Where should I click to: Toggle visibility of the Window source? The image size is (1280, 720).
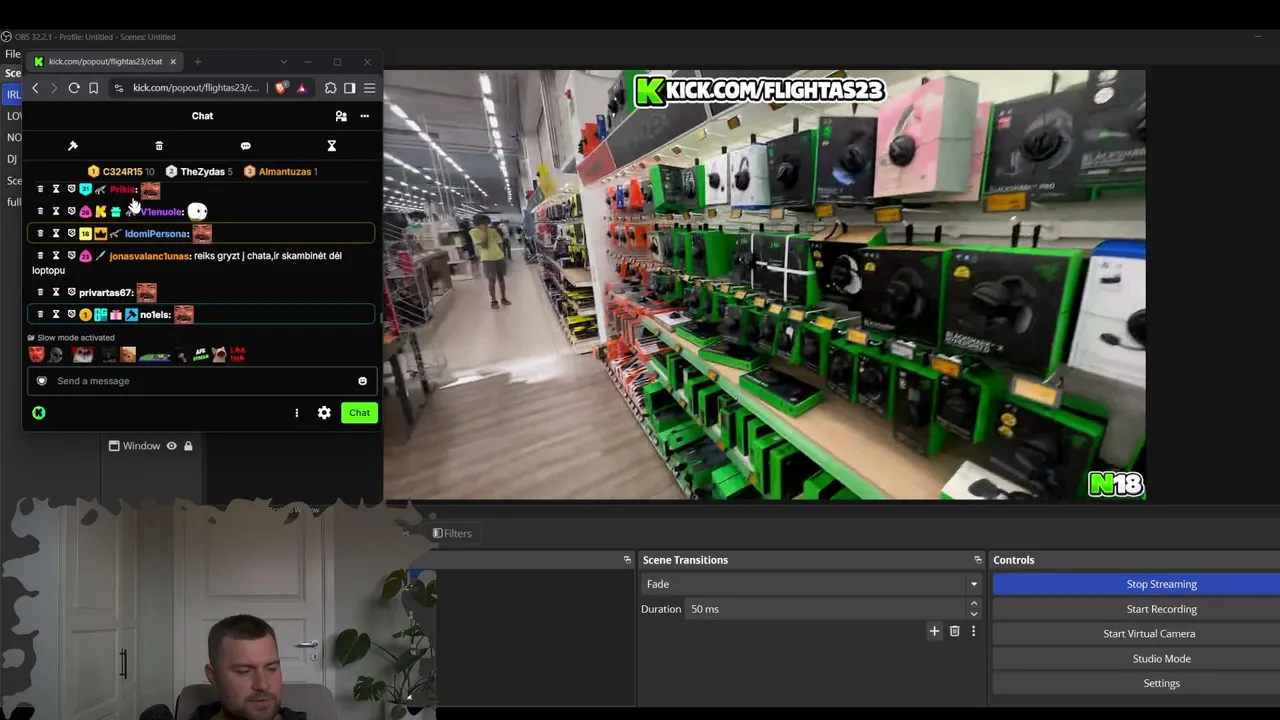[172, 446]
